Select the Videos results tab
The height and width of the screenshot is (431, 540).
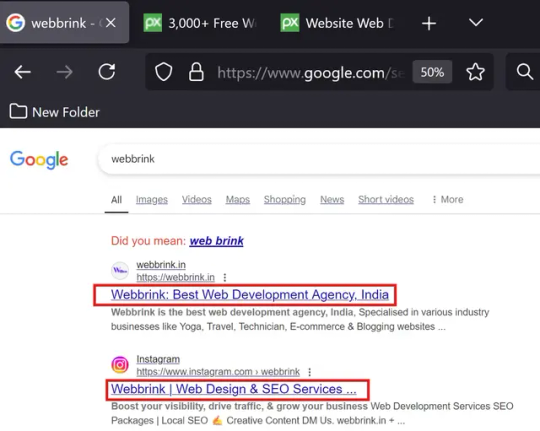pos(197,199)
